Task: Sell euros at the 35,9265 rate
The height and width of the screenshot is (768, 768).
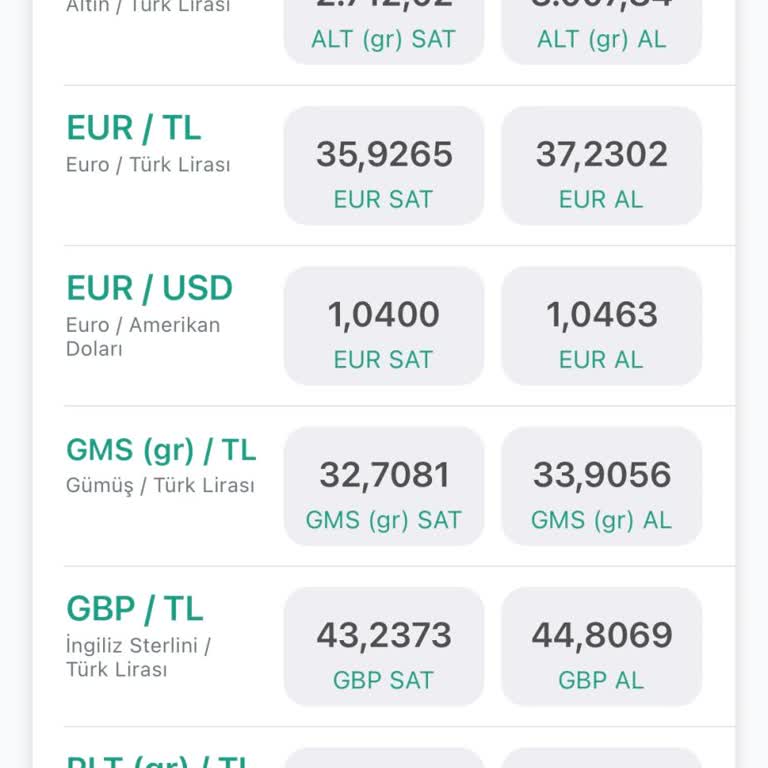Action: point(384,166)
